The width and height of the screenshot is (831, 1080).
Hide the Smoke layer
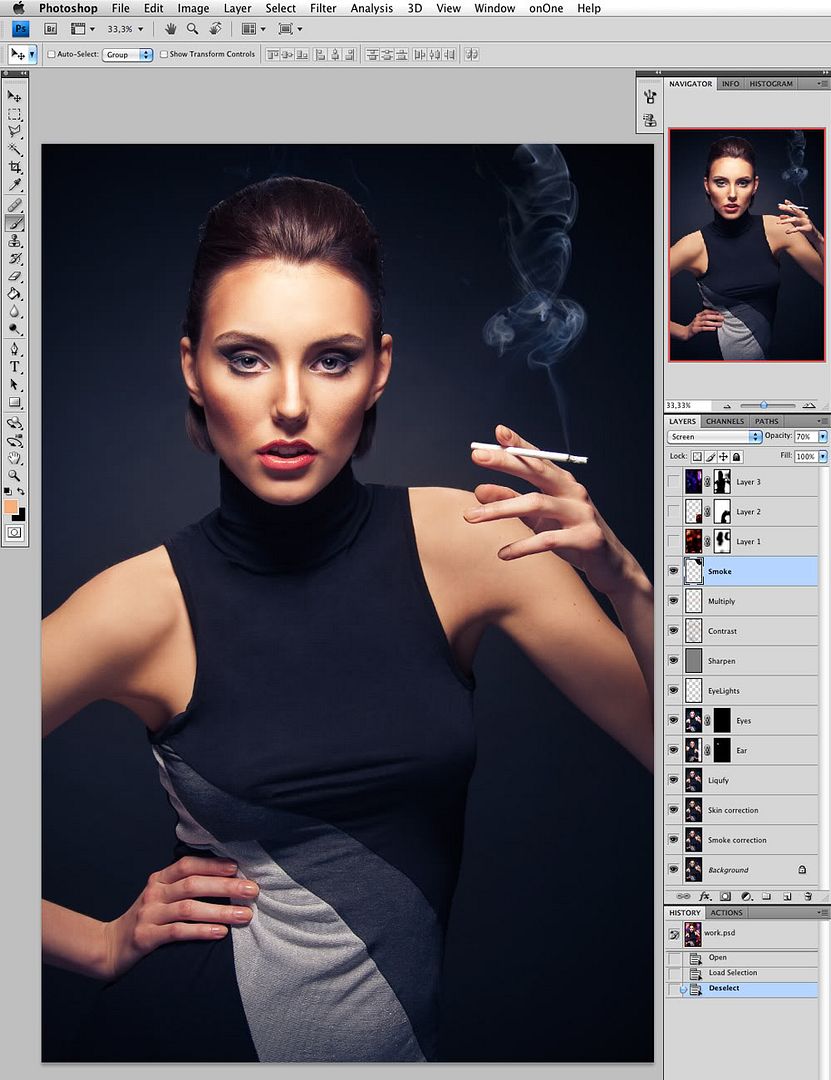point(673,571)
